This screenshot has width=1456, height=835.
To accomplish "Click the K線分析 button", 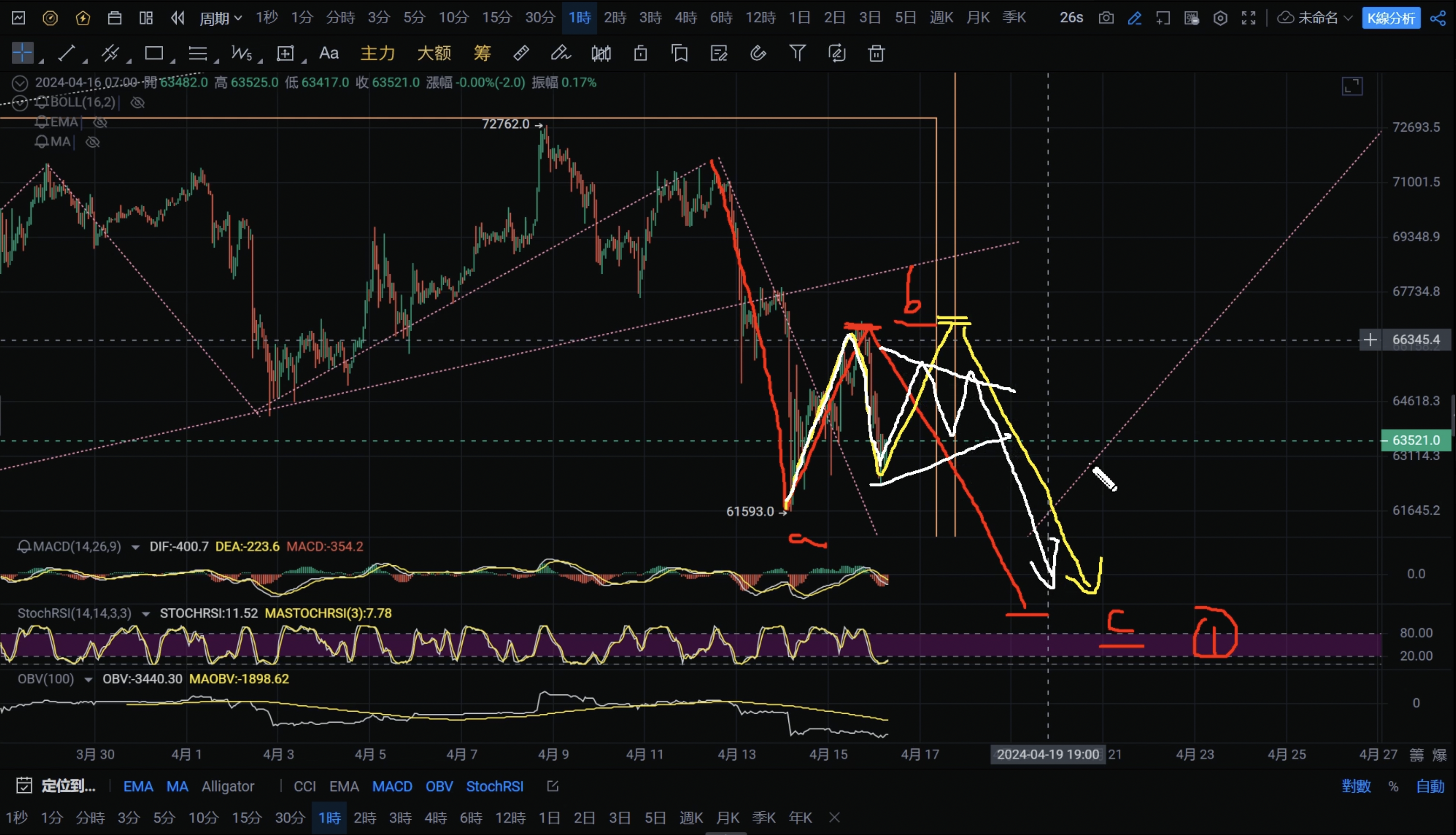I will click(1391, 18).
